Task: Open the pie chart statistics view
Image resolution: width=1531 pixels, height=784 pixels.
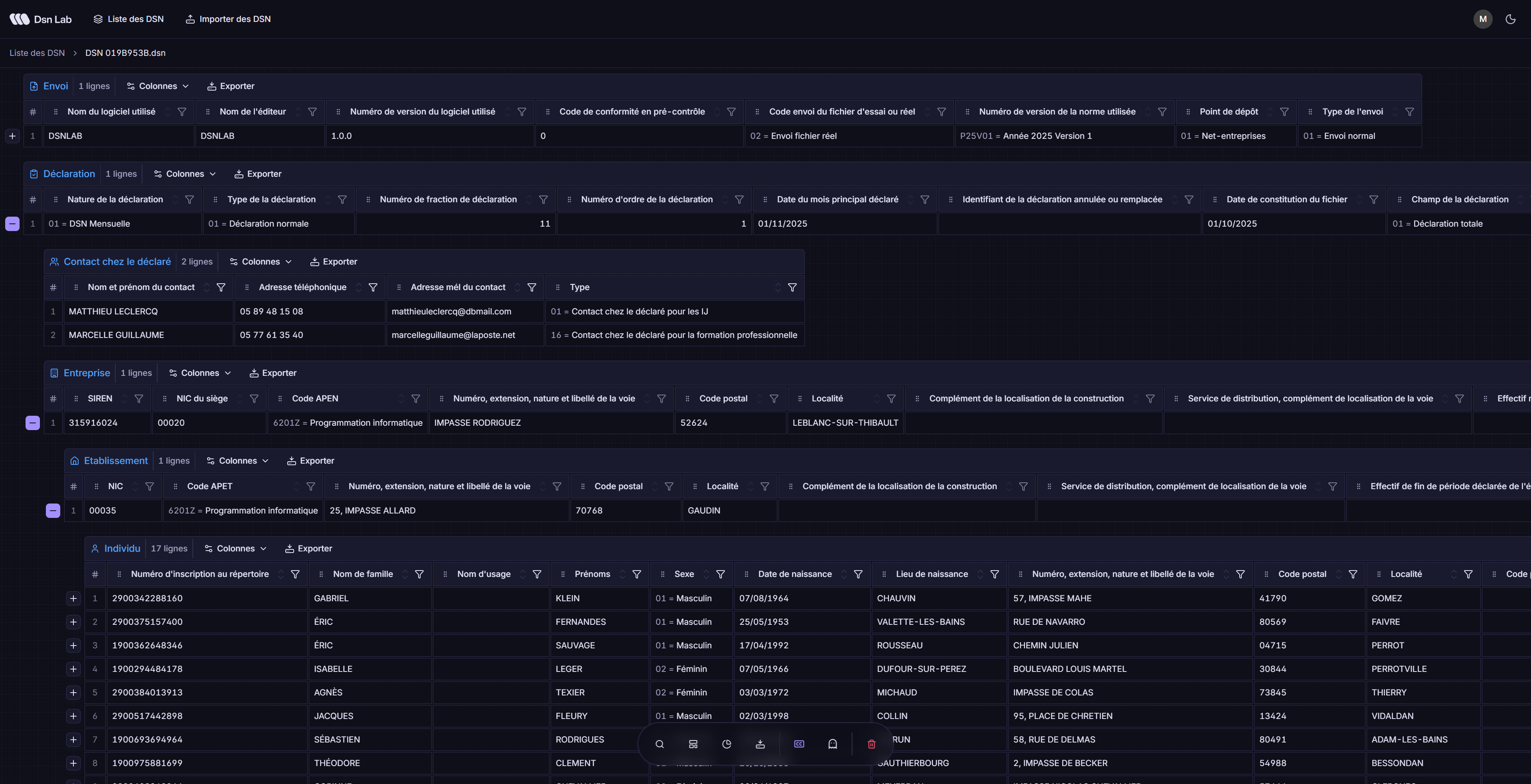Action: point(726,744)
